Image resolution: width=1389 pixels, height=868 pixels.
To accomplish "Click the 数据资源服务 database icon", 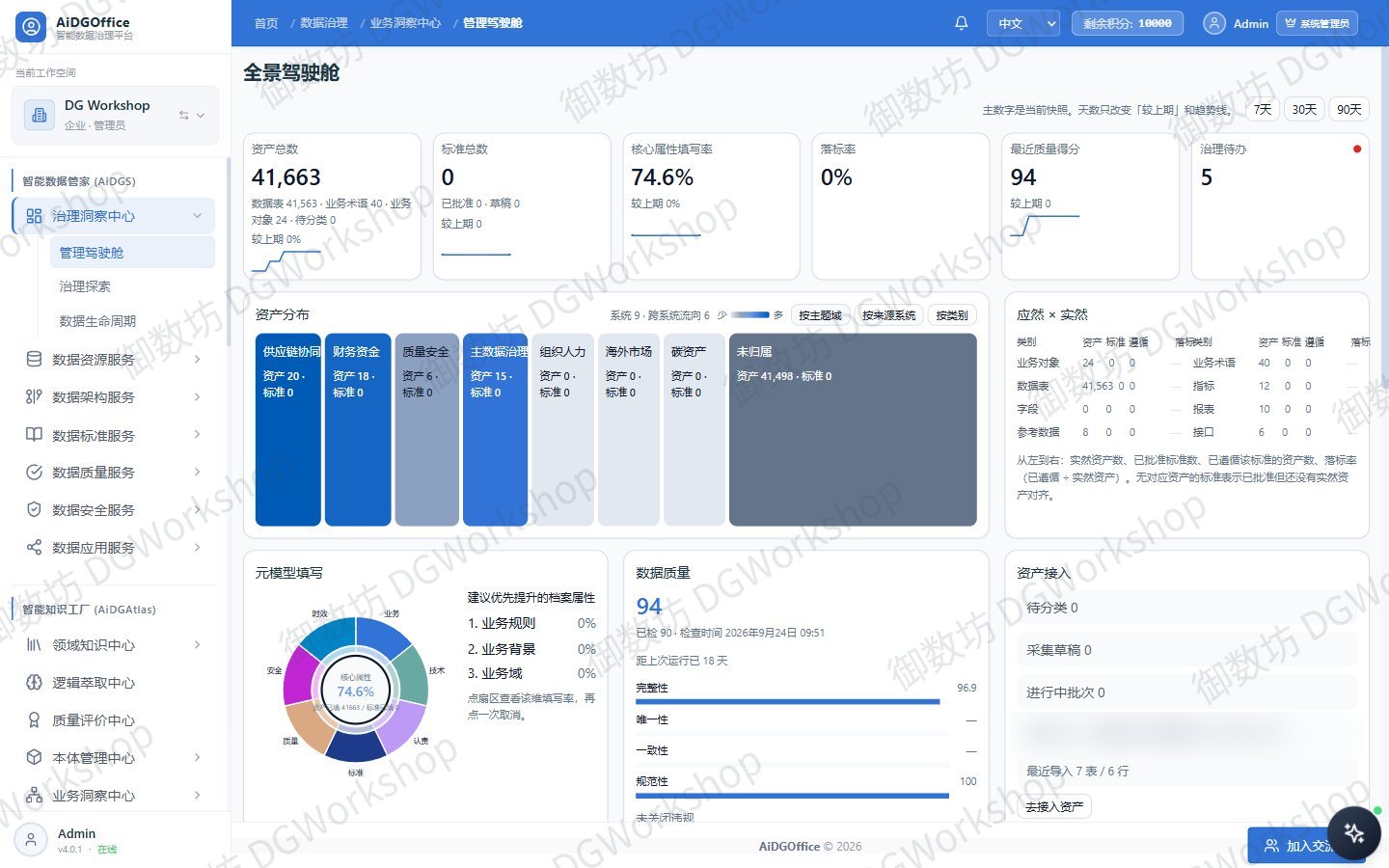I will [34, 359].
